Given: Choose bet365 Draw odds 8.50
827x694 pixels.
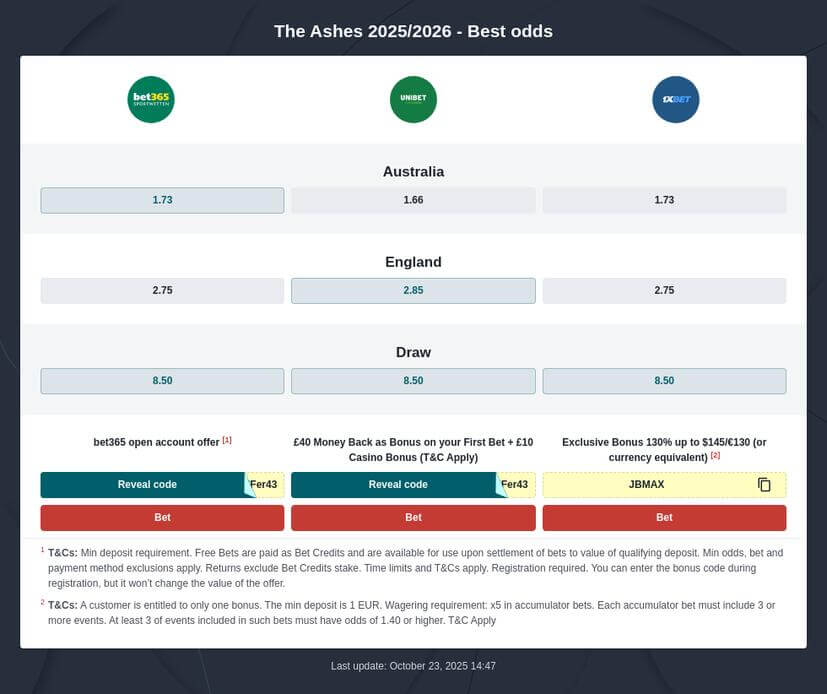Looking at the screenshot, I should tap(162, 381).
